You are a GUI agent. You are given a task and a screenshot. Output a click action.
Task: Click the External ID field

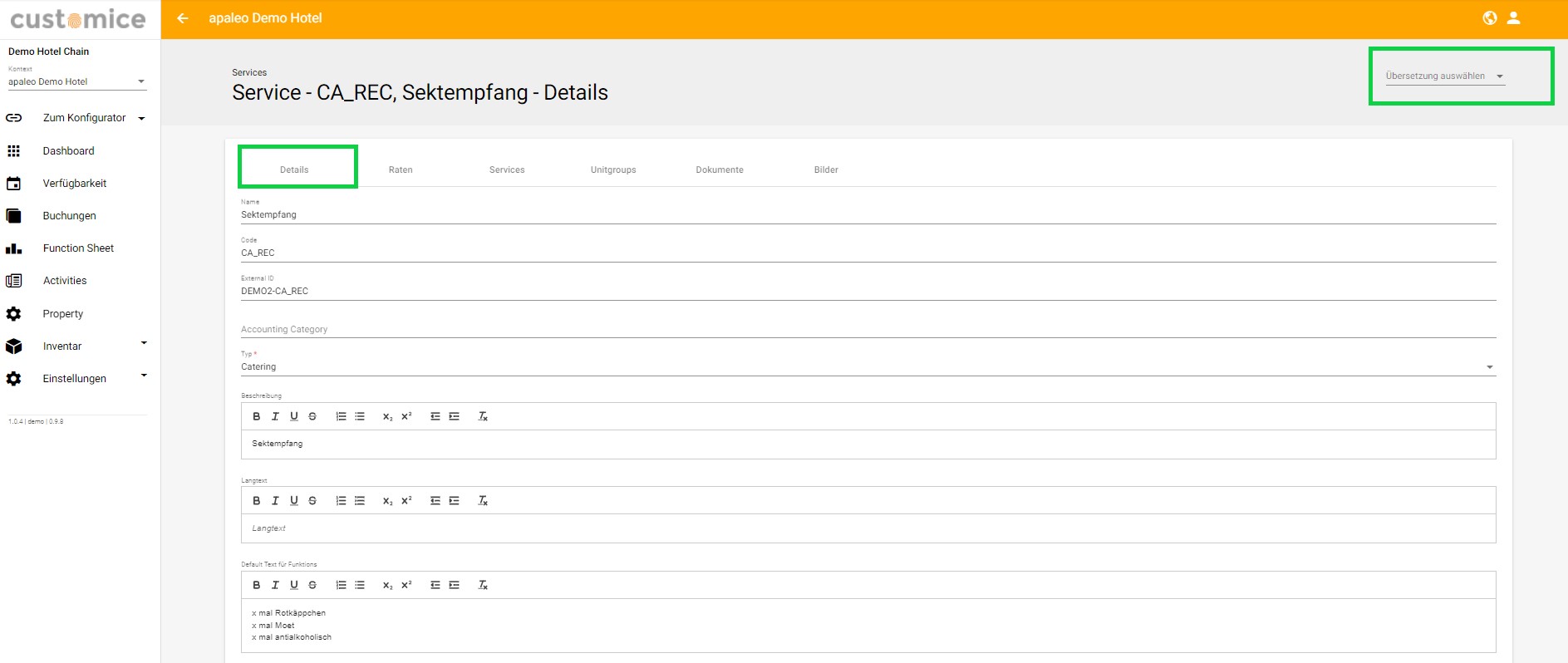[868, 291]
